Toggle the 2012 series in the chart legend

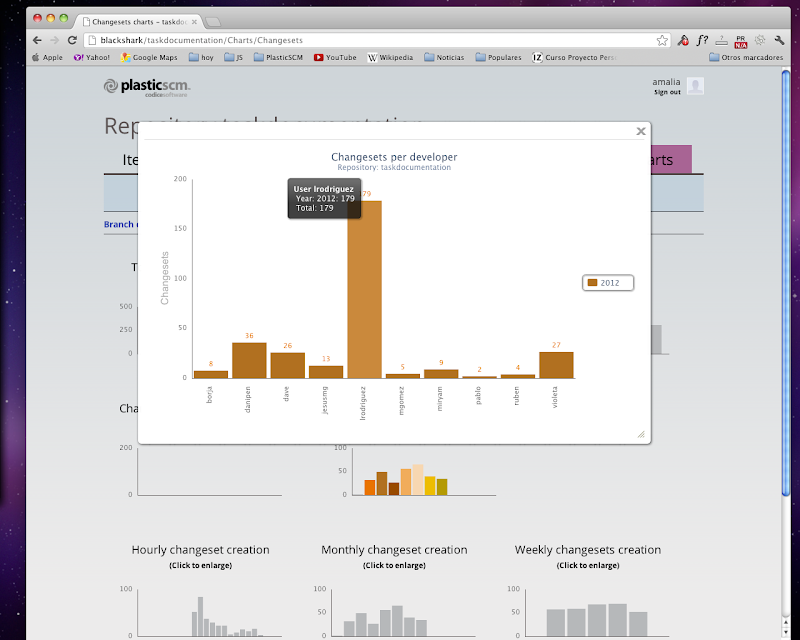pos(607,282)
